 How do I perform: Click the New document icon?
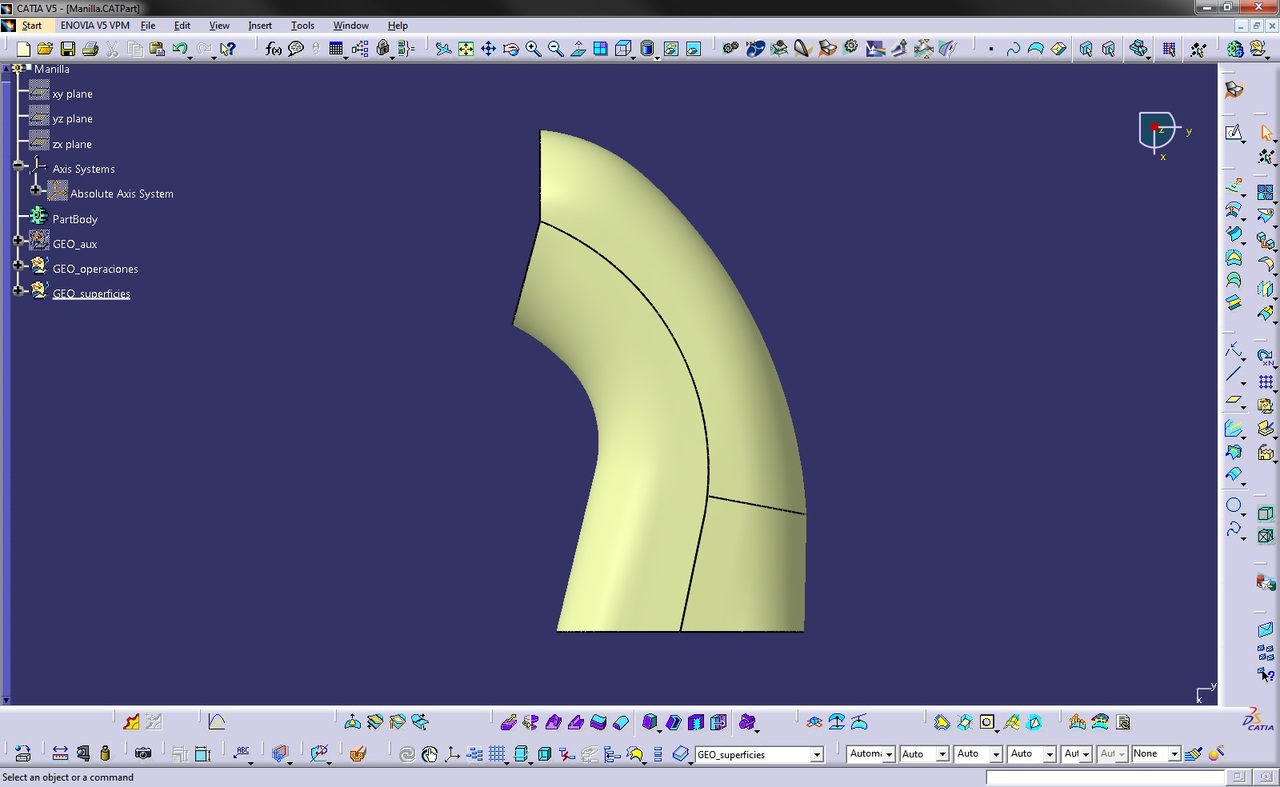point(24,48)
